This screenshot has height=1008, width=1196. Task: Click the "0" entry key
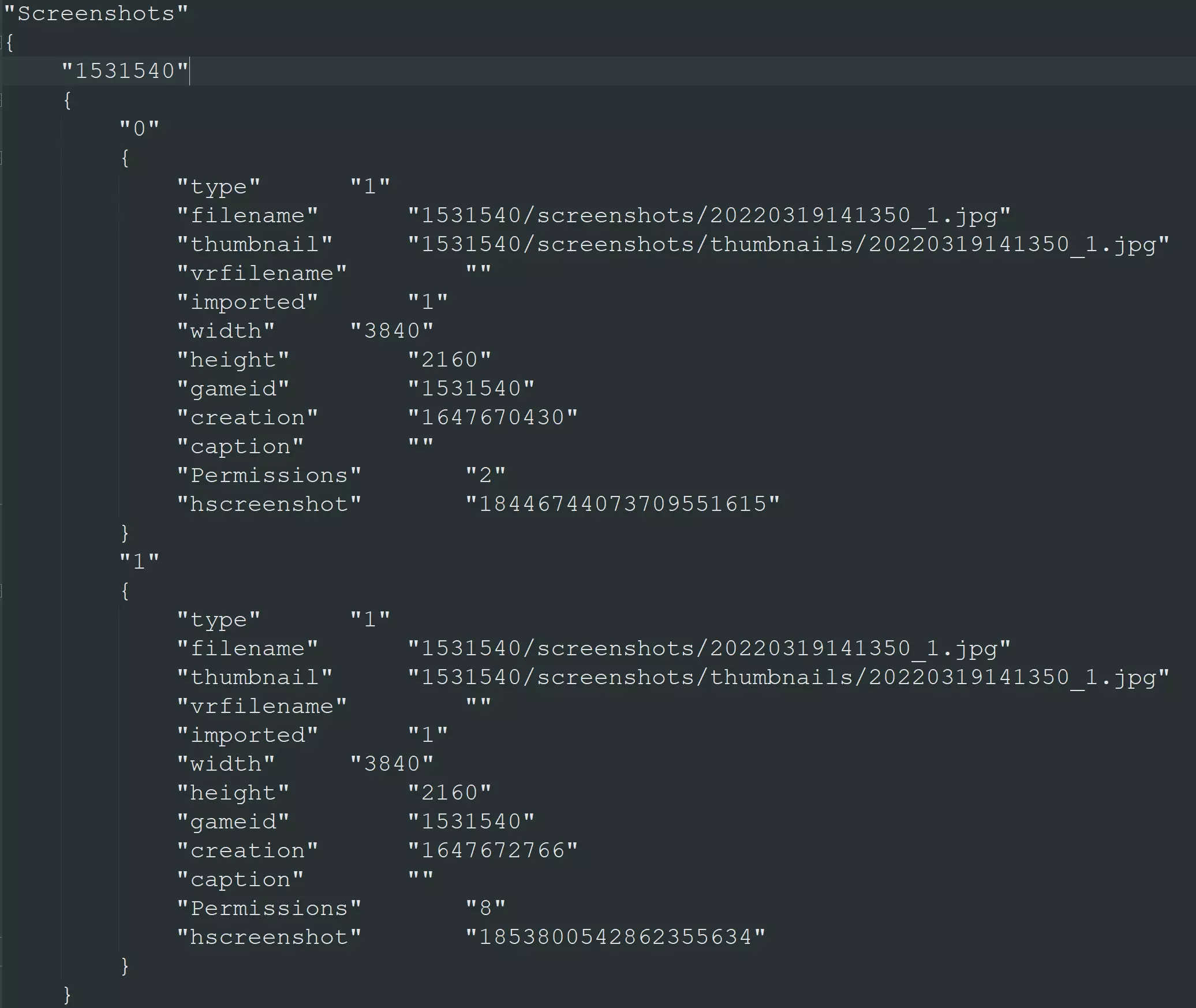139,129
